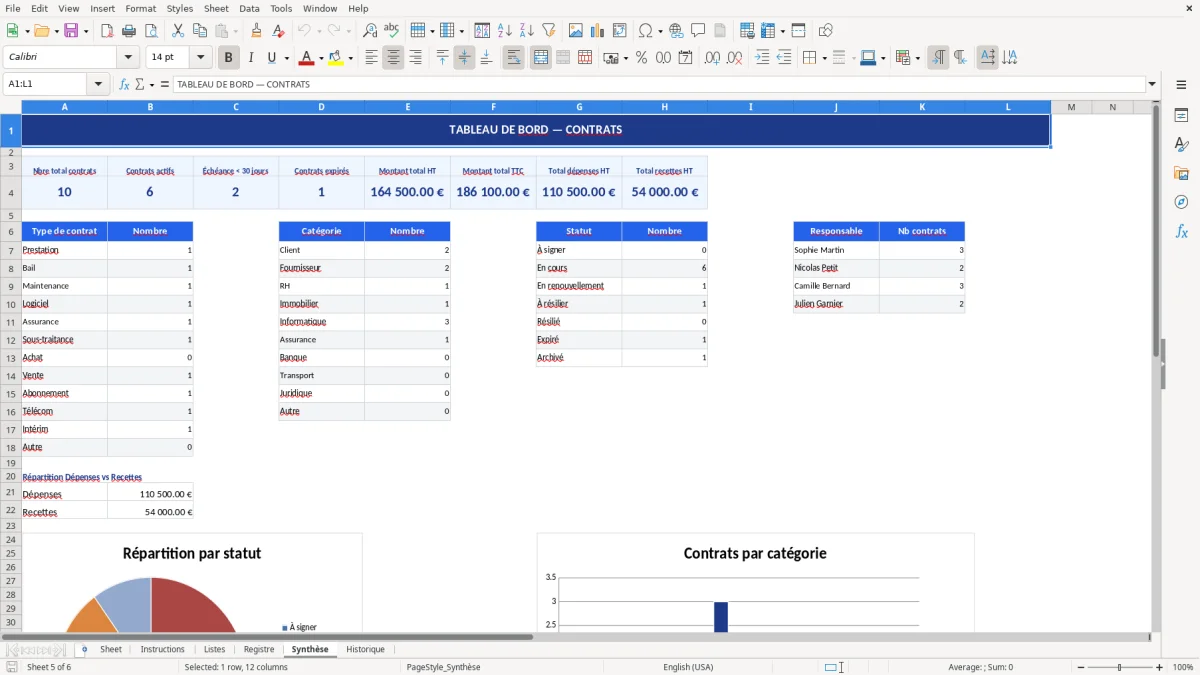
Task: Open the Font Color dropdown arrow
Action: (x=321, y=58)
